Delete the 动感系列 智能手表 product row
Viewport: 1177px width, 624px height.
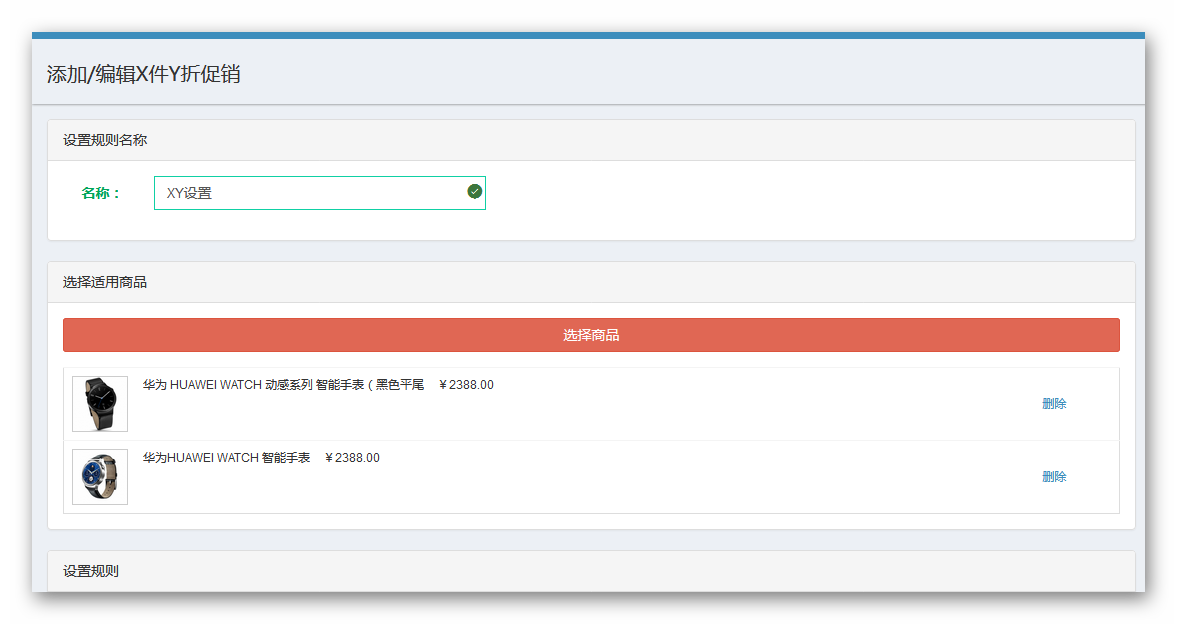(x=1054, y=404)
